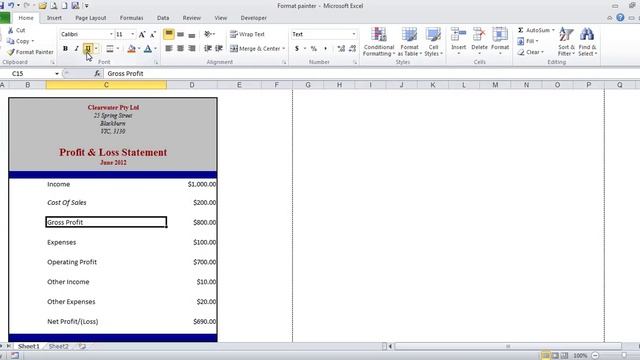640x360 pixels.
Task: Click the Excel Help question mark icon
Action: coord(620,17)
